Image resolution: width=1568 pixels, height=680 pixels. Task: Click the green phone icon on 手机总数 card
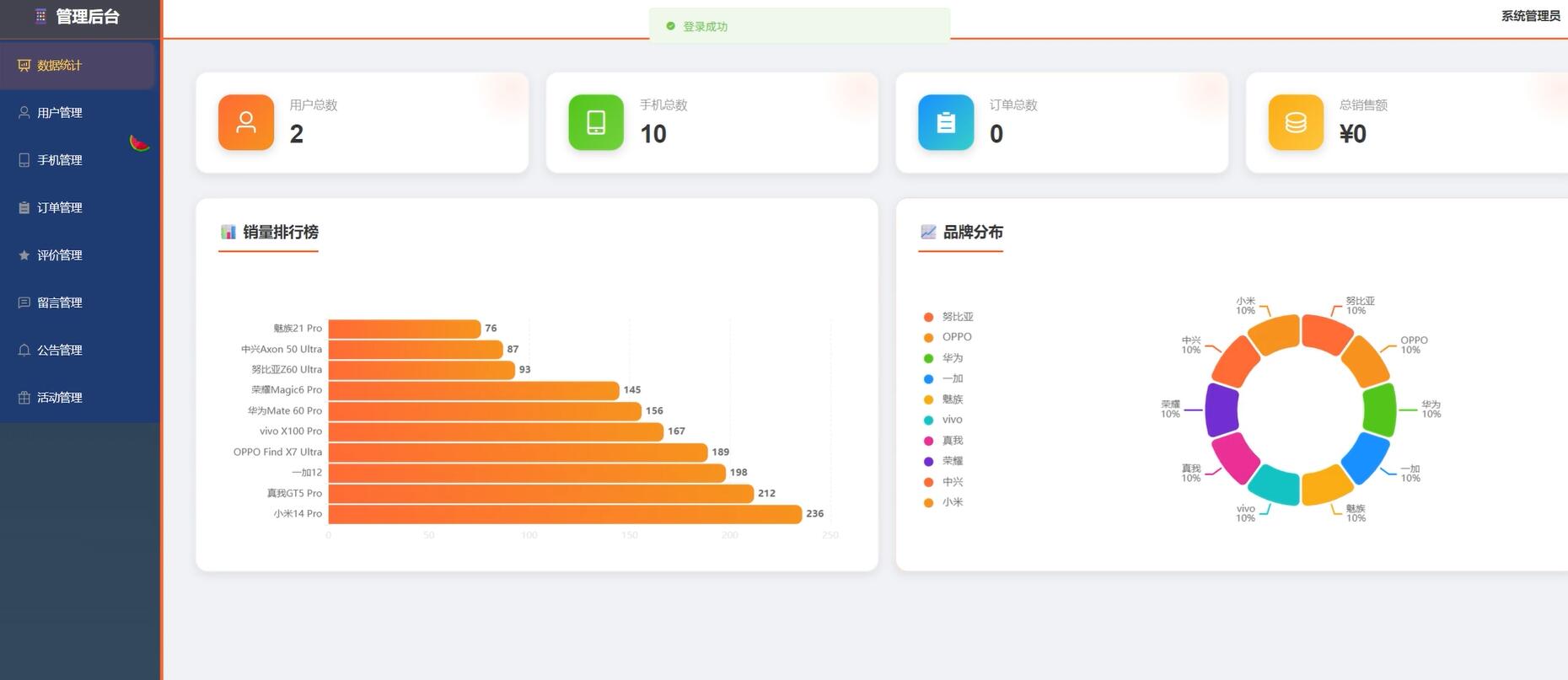pos(596,122)
